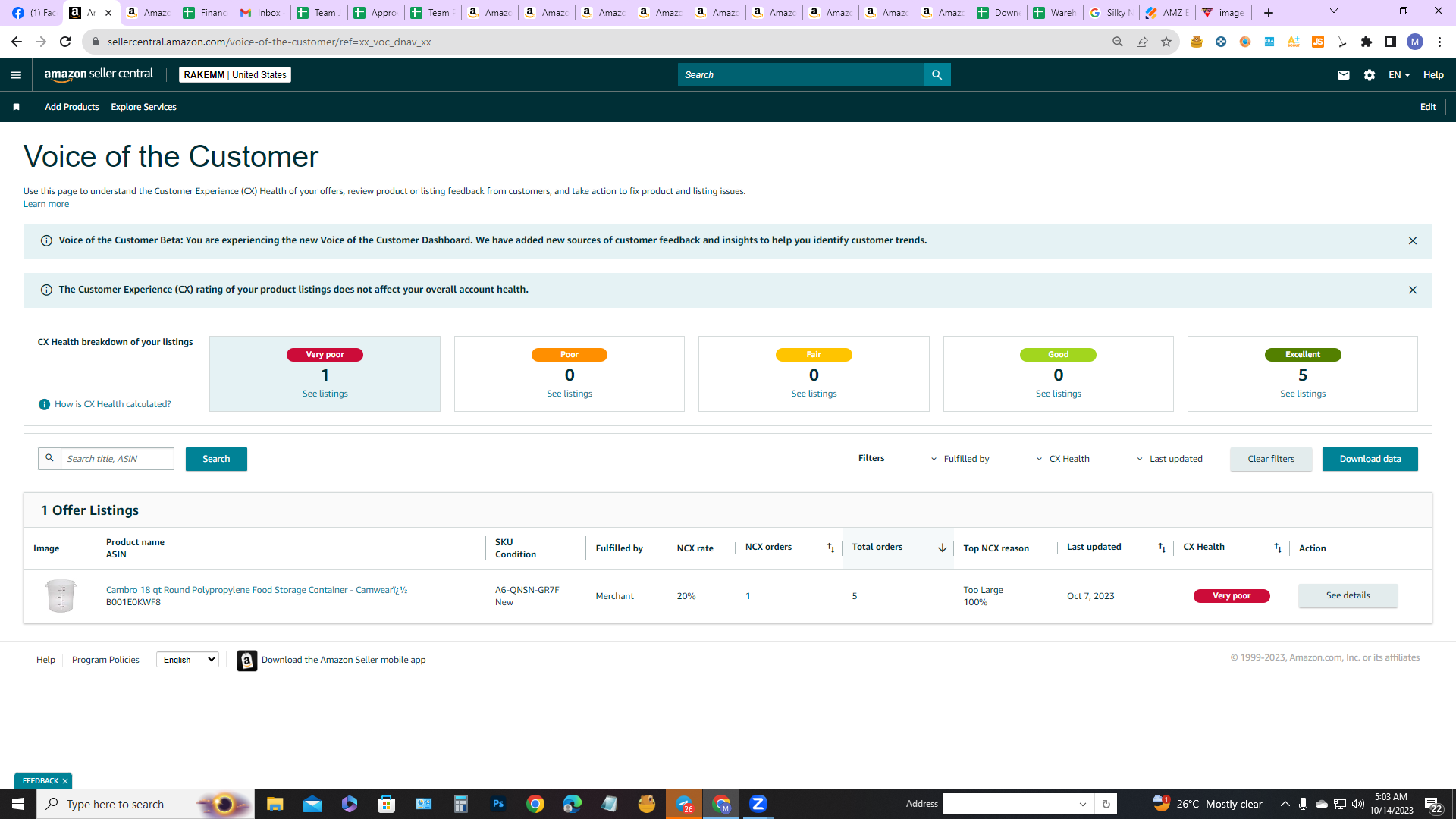The image size is (1456, 819).
Task: Open Chrome three-dot menu
Action: pos(1439,42)
